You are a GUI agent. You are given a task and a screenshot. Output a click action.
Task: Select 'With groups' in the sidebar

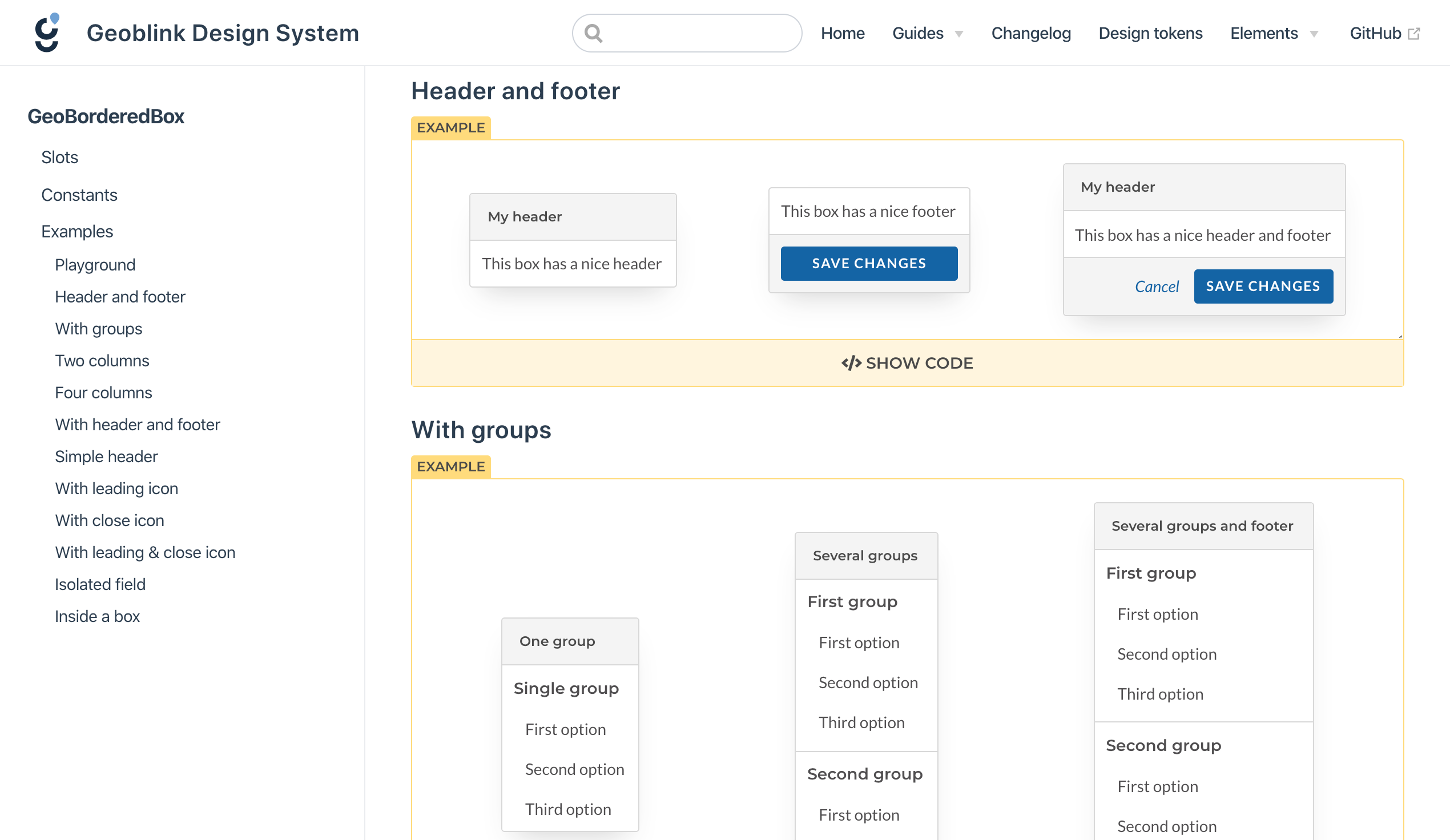pyautogui.click(x=98, y=329)
